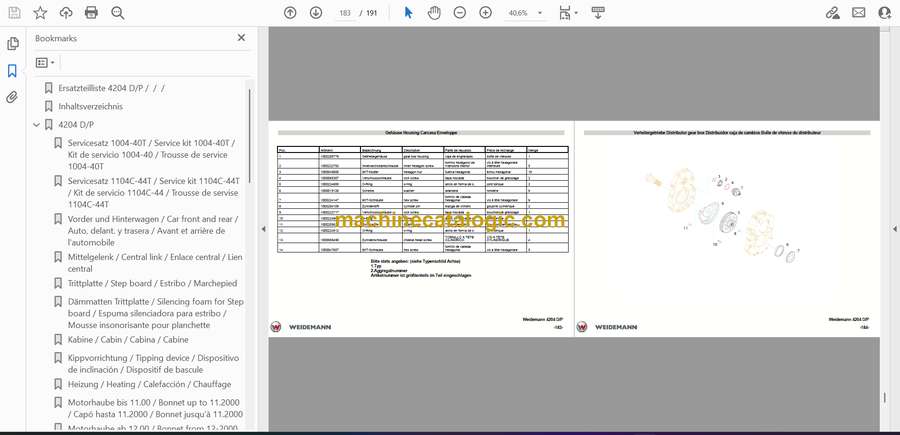The image size is (900, 435).
Task: Click the Save file icon
Action: tap(14, 13)
